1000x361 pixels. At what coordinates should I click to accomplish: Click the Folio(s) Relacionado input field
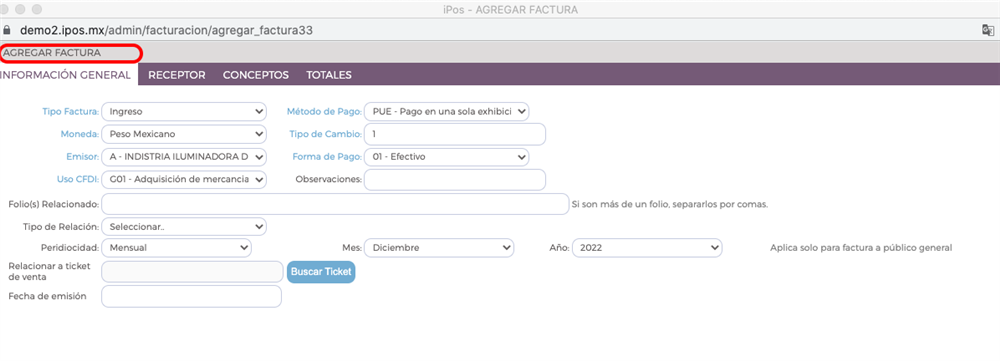tap(335, 204)
